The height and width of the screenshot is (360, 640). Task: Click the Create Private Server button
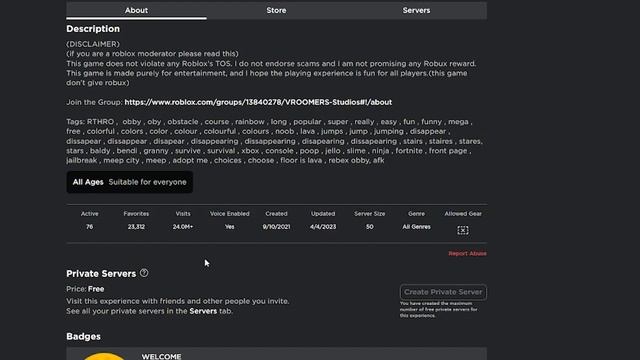click(443, 292)
